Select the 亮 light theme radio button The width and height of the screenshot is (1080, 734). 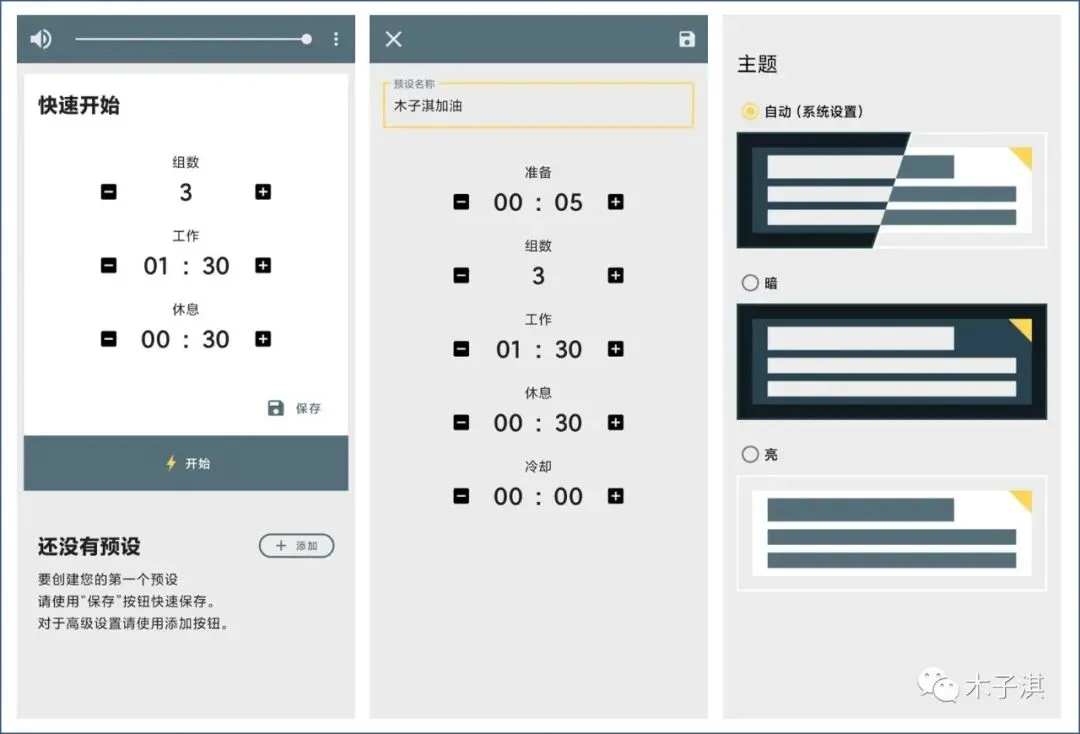pyautogui.click(x=750, y=454)
